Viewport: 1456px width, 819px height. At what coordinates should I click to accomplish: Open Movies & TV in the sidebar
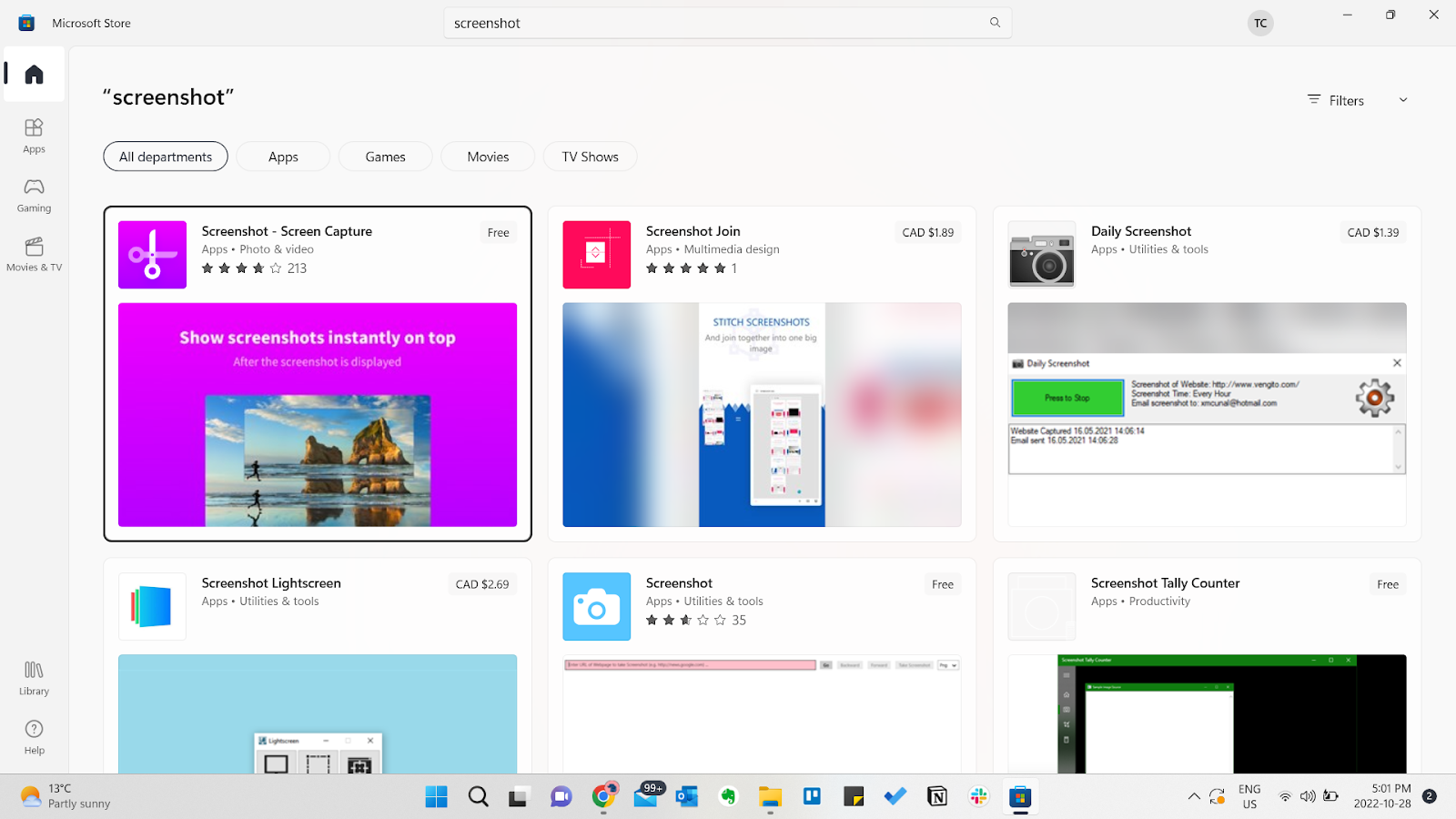(34, 254)
